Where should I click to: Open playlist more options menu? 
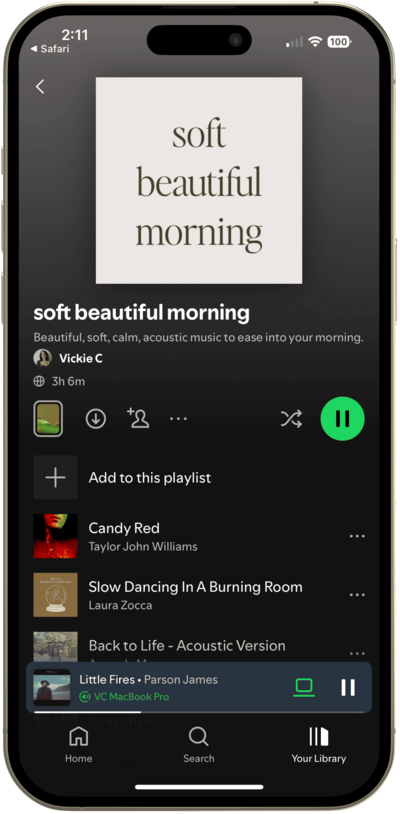178,418
